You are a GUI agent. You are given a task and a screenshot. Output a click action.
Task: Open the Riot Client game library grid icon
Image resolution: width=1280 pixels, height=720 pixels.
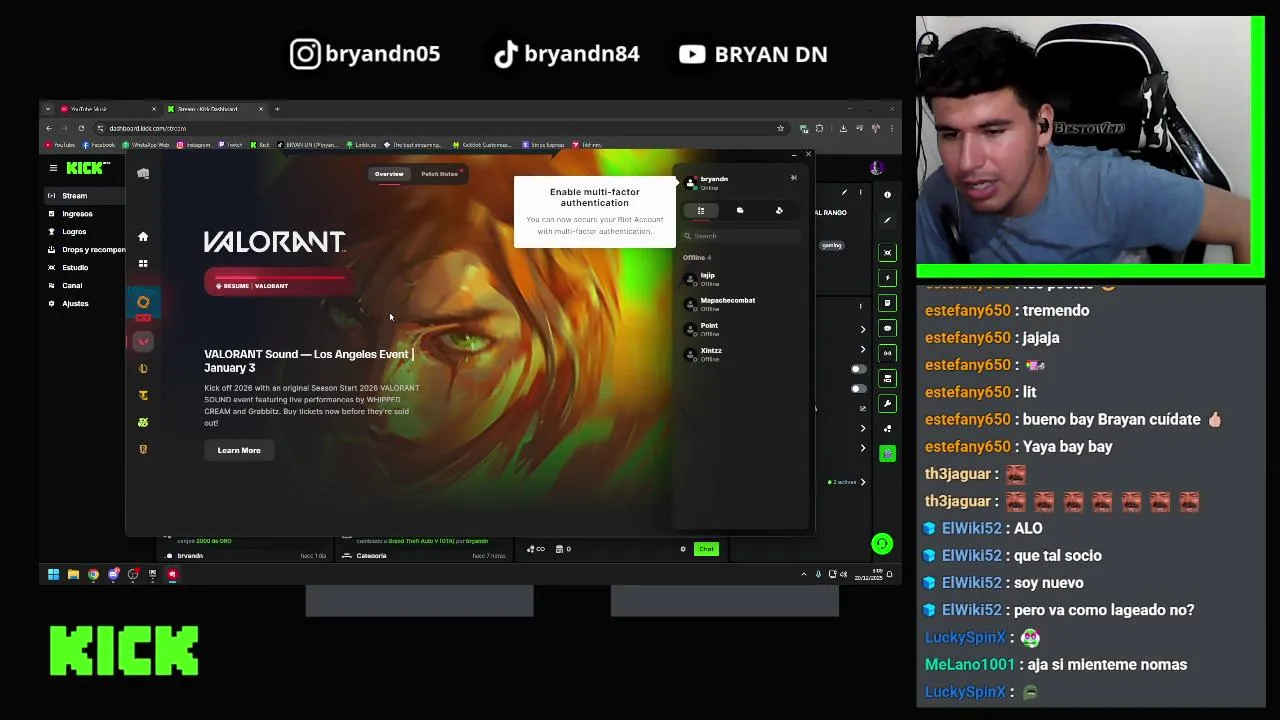click(143, 264)
